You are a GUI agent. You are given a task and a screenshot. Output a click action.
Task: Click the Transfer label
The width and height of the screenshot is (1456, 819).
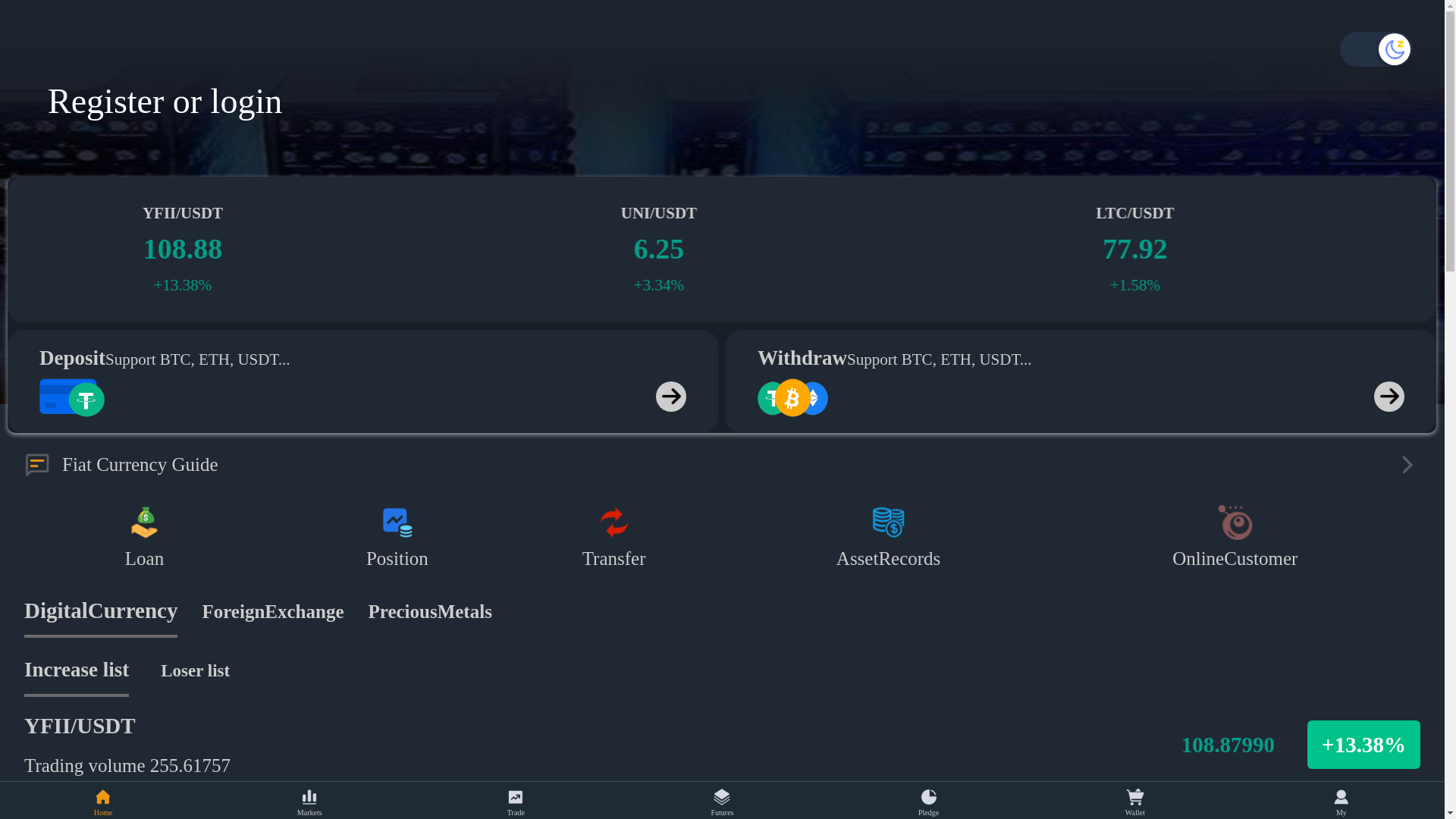pyautogui.click(x=614, y=559)
